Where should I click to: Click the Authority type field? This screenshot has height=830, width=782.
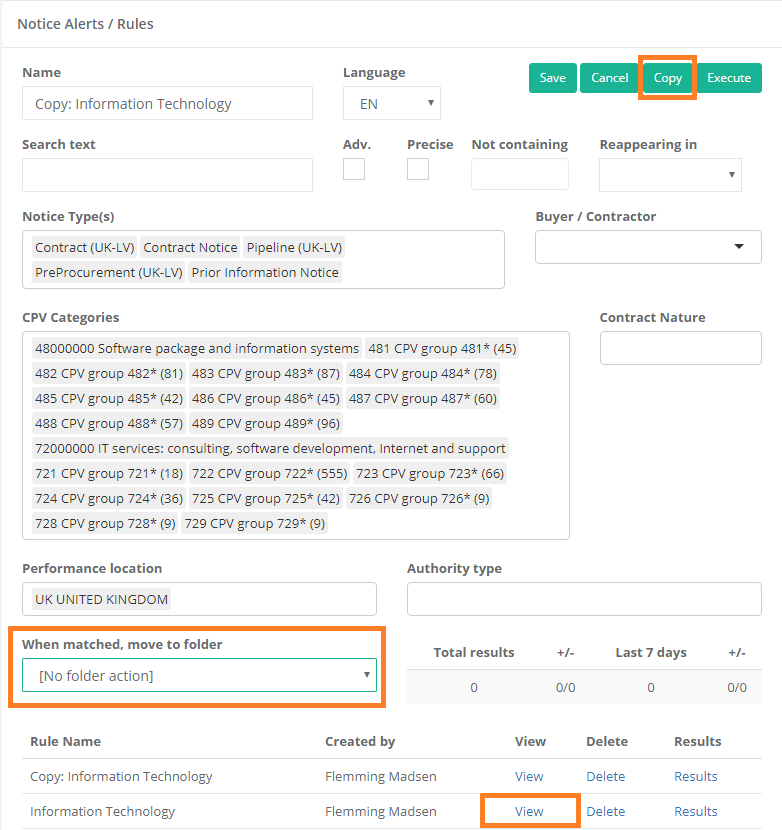click(584, 599)
